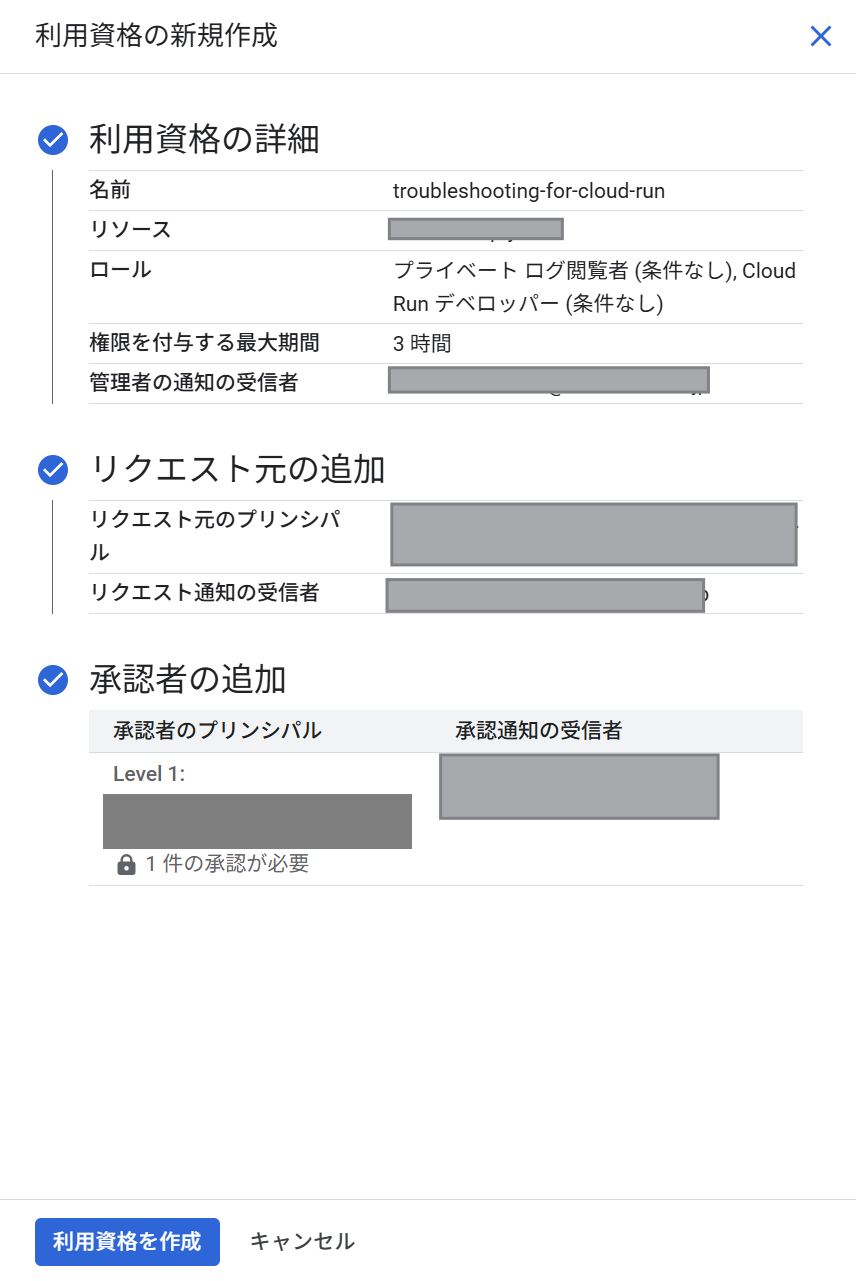Click the リクエスト通知の受信者 field
The height and width of the screenshot is (1281, 856).
[546, 594]
